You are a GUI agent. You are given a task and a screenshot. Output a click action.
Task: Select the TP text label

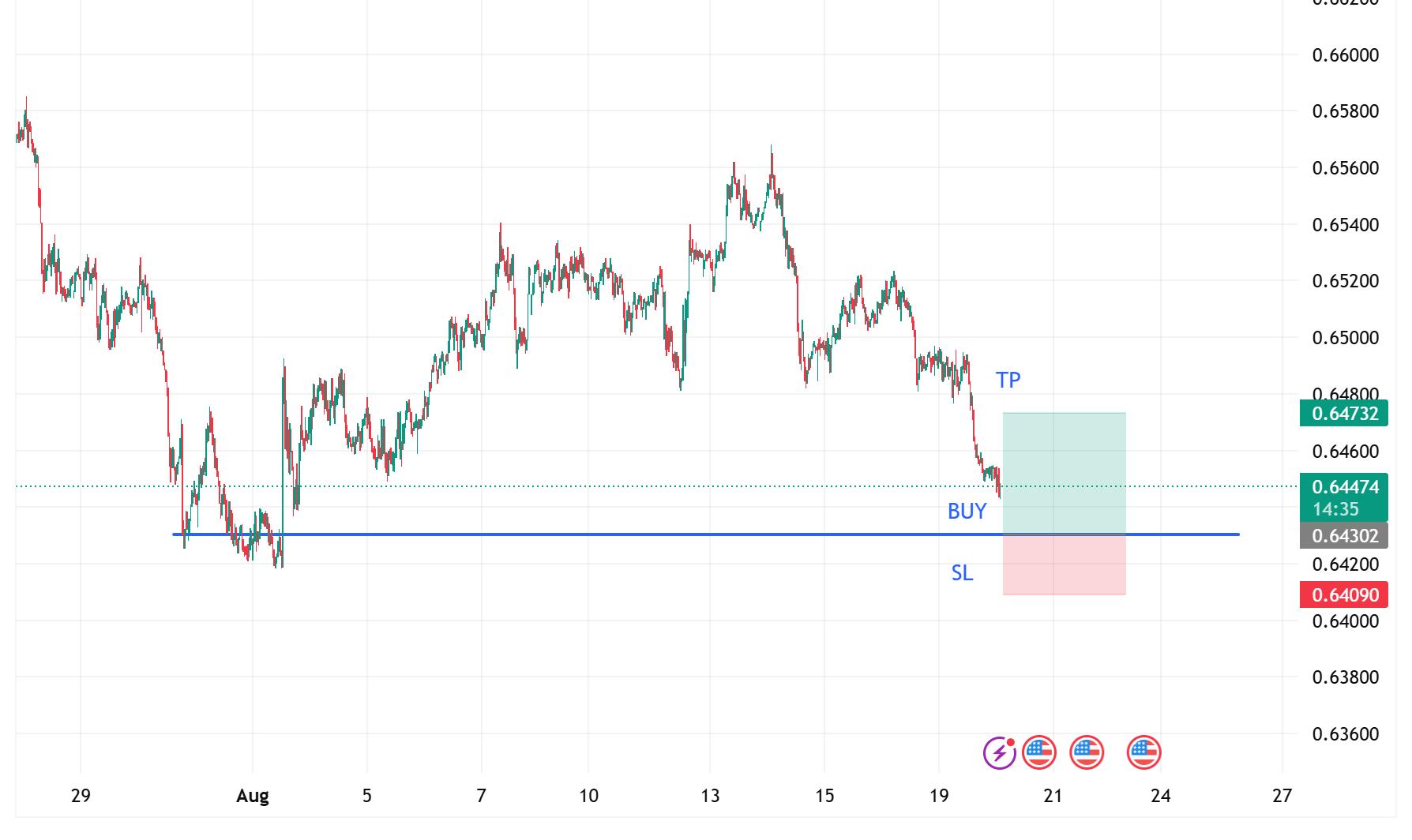click(x=1008, y=381)
